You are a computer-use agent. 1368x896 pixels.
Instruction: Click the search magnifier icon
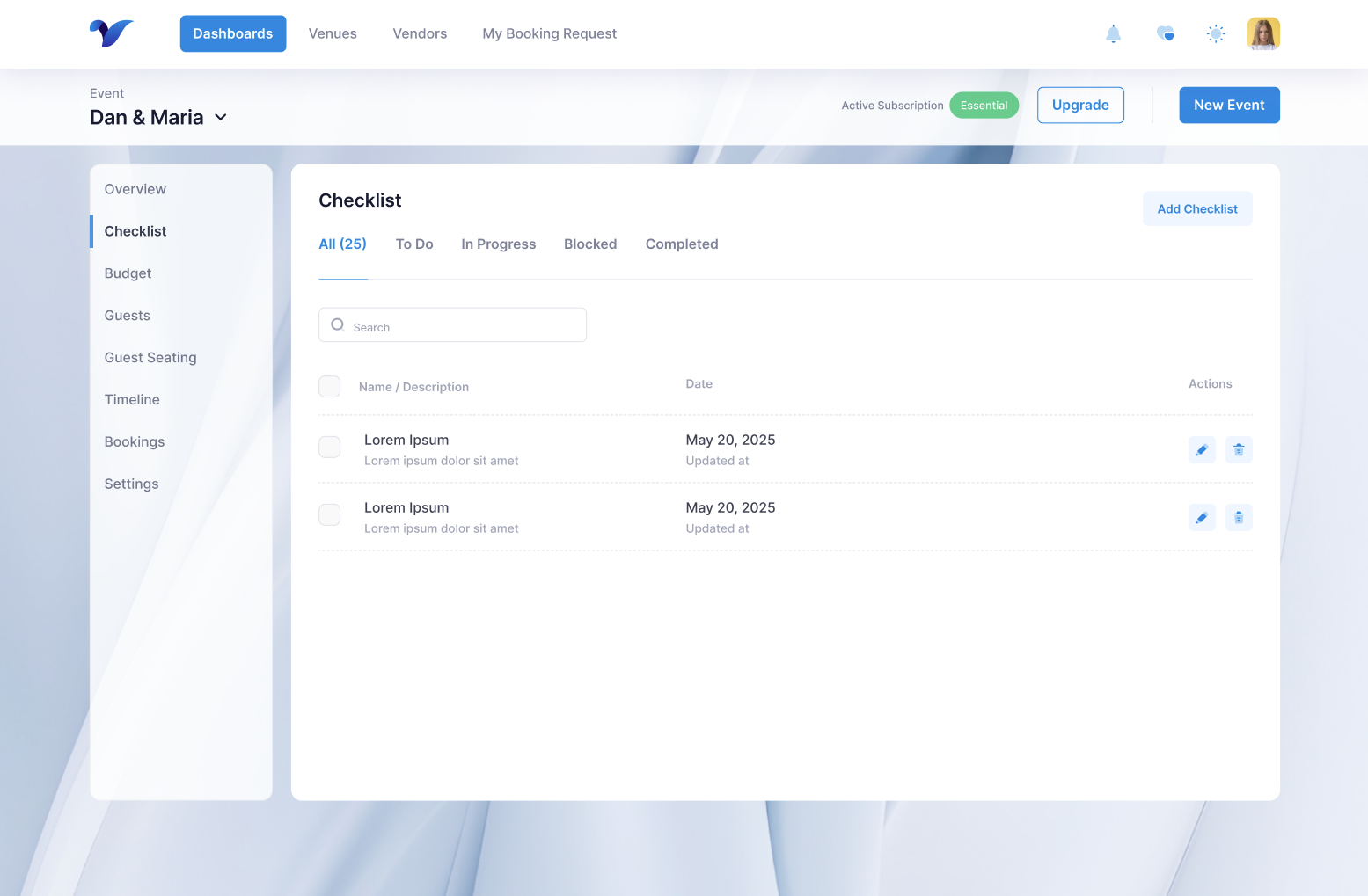click(338, 324)
